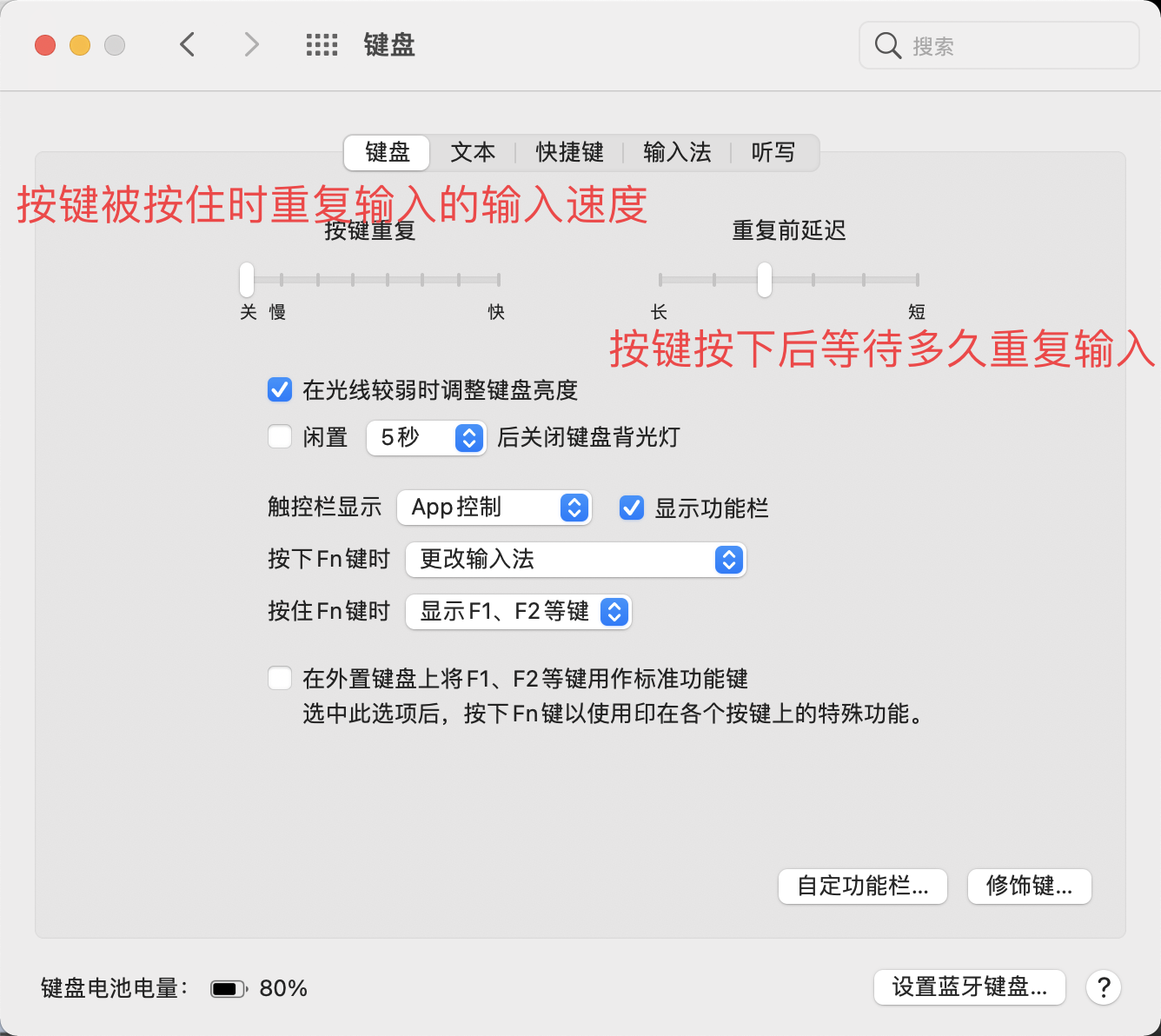The image size is (1161, 1036).
Task: Switch to the 文本 tab
Action: point(473,153)
